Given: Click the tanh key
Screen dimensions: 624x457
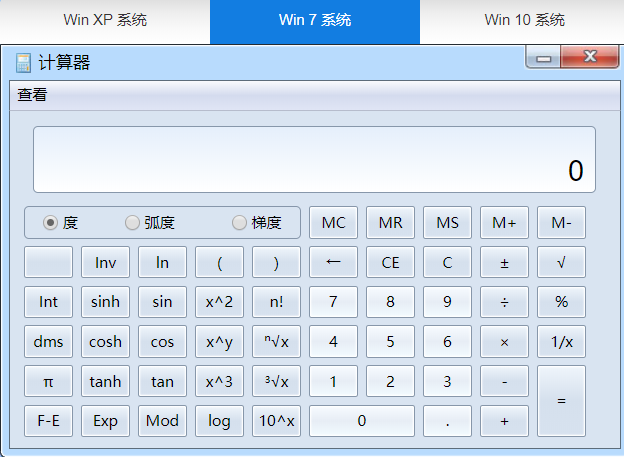Looking at the screenshot, I should 105,381.
